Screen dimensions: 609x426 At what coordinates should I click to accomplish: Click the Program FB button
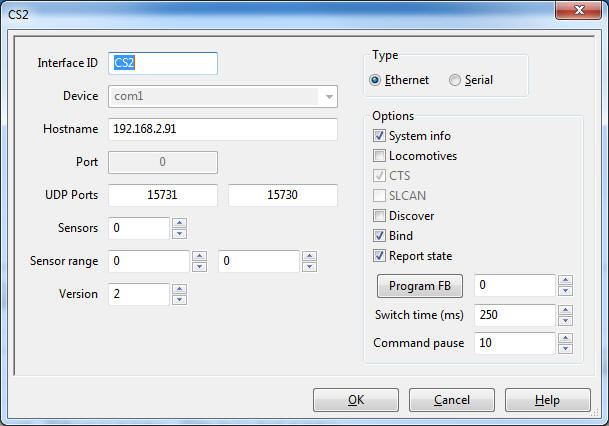[x=420, y=286]
